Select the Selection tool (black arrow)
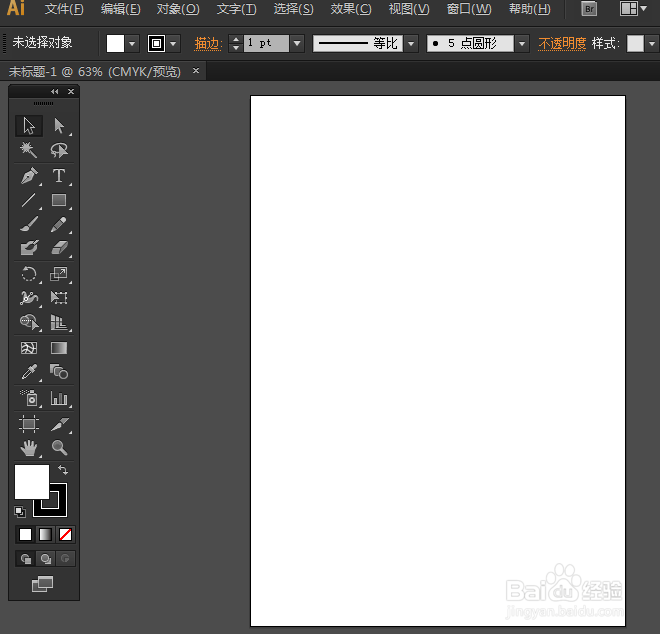 [x=29, y=126]
